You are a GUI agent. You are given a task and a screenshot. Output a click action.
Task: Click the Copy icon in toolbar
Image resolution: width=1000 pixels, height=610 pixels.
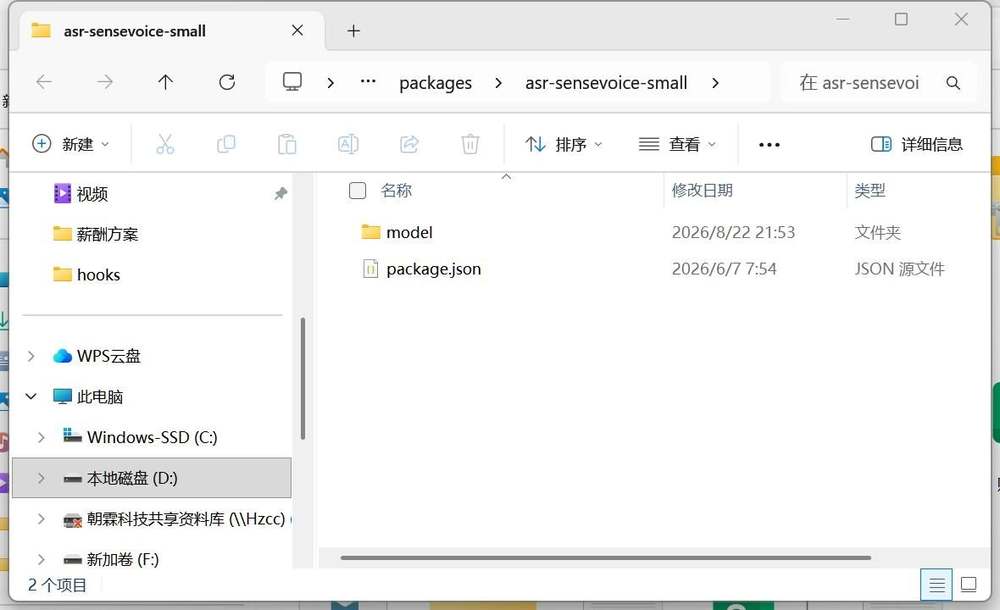226,144
